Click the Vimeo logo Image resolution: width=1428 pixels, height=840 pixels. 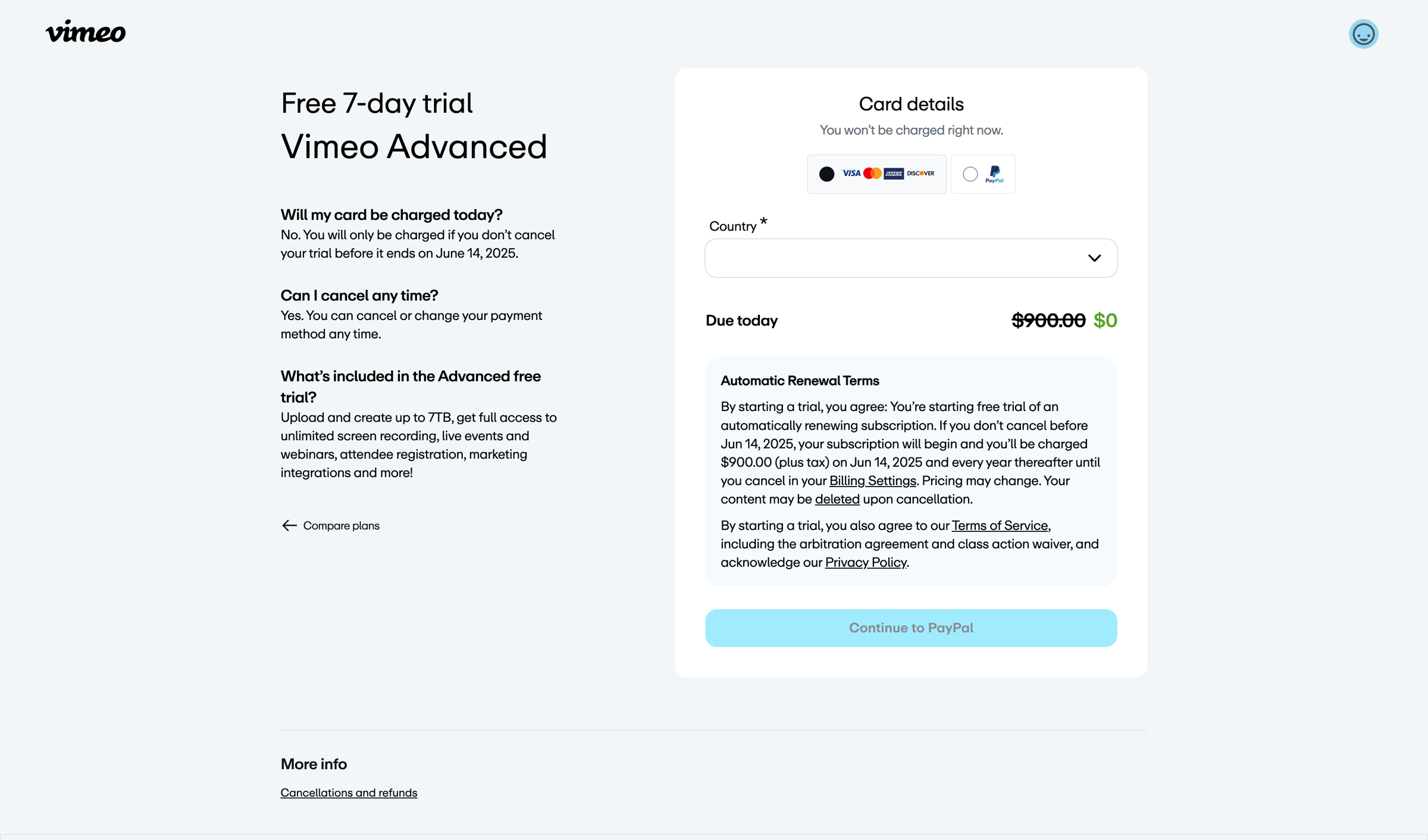86,32
